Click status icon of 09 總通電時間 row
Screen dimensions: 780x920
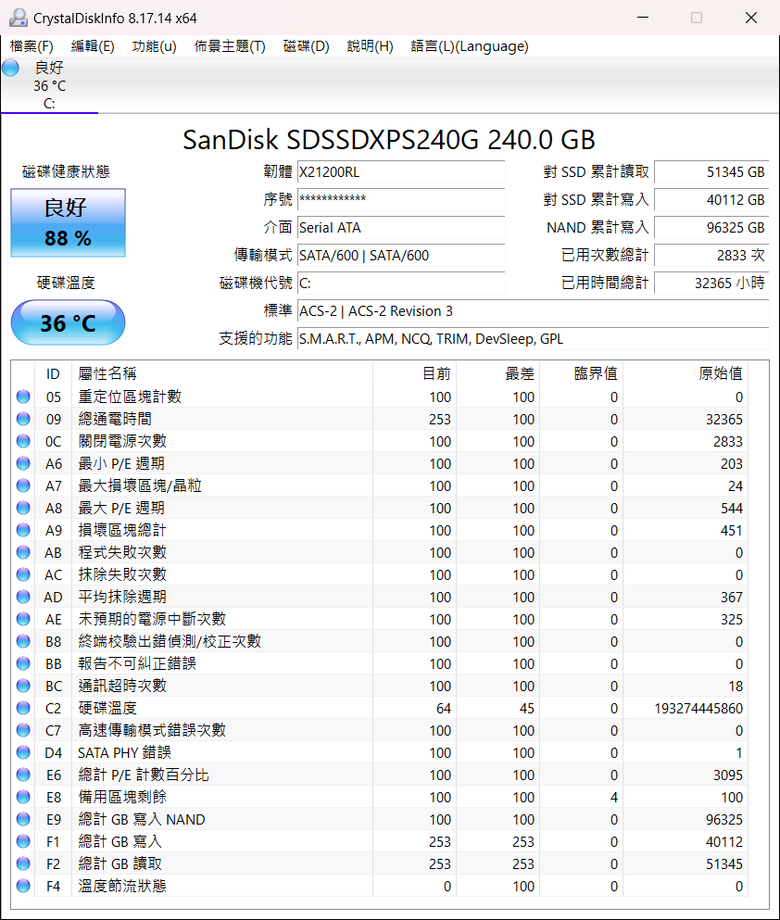tap(23, 419)
